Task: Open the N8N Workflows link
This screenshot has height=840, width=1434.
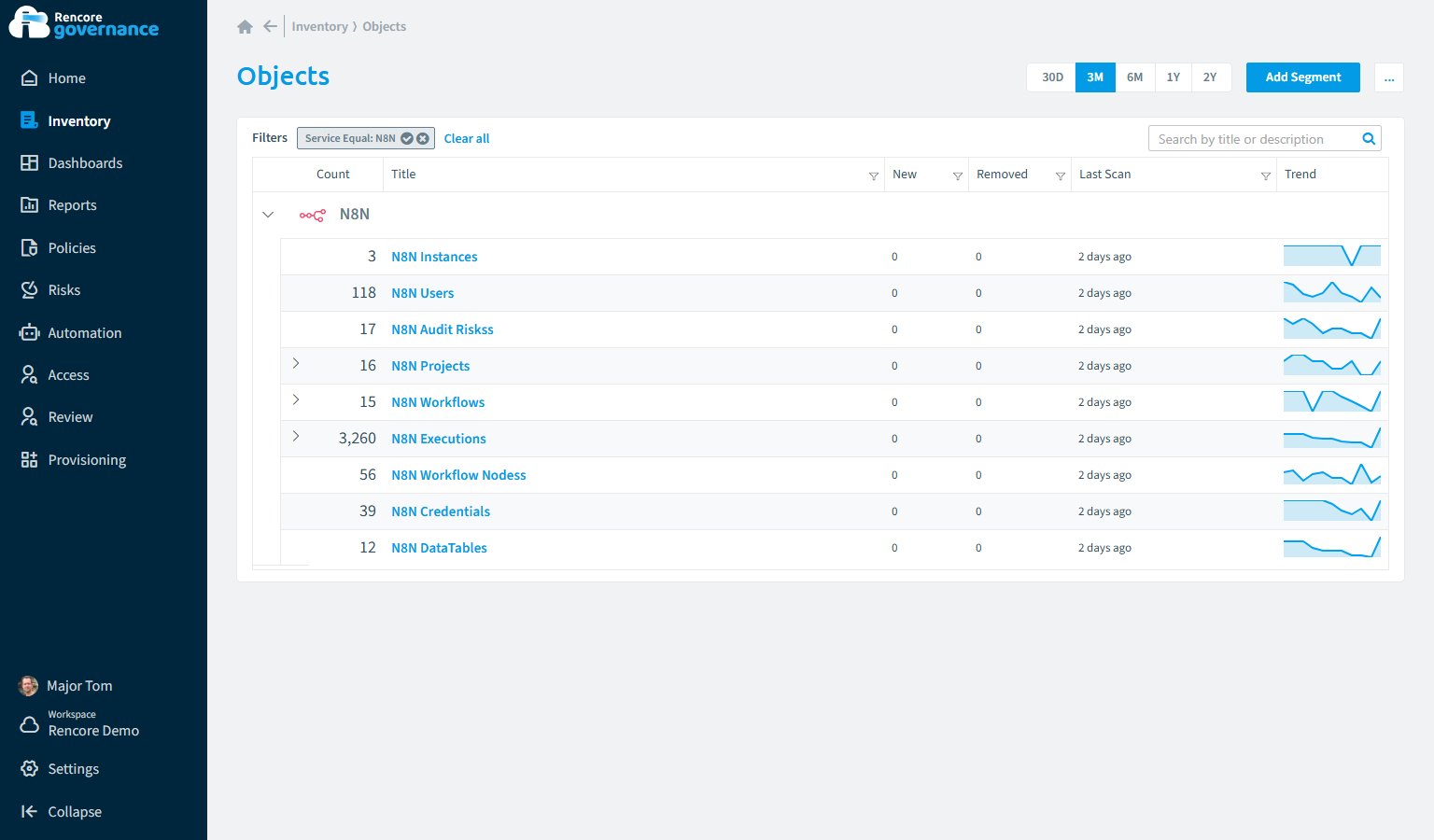Action: point(438,402)
